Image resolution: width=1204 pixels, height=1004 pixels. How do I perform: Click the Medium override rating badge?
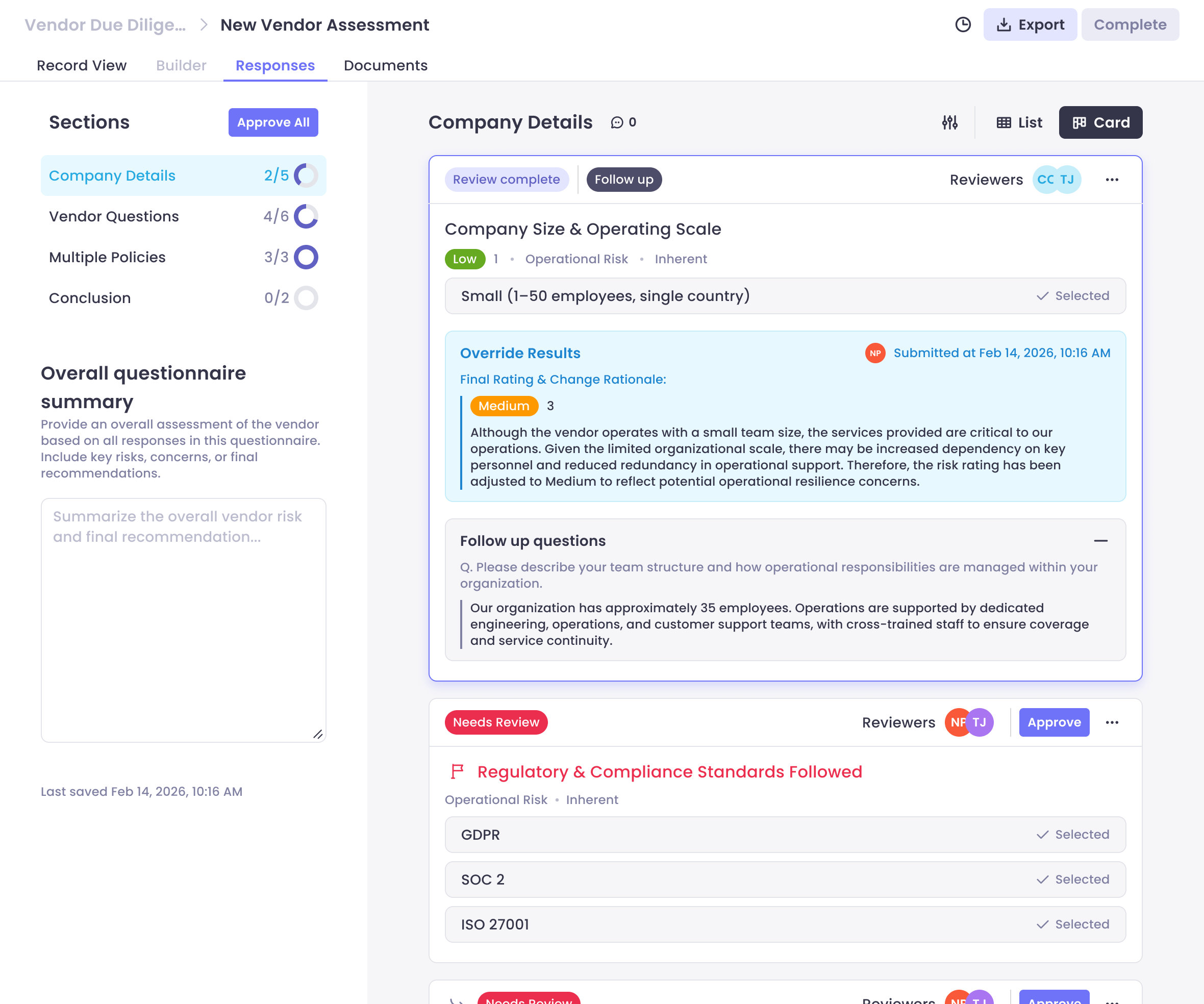coord(504,406)
